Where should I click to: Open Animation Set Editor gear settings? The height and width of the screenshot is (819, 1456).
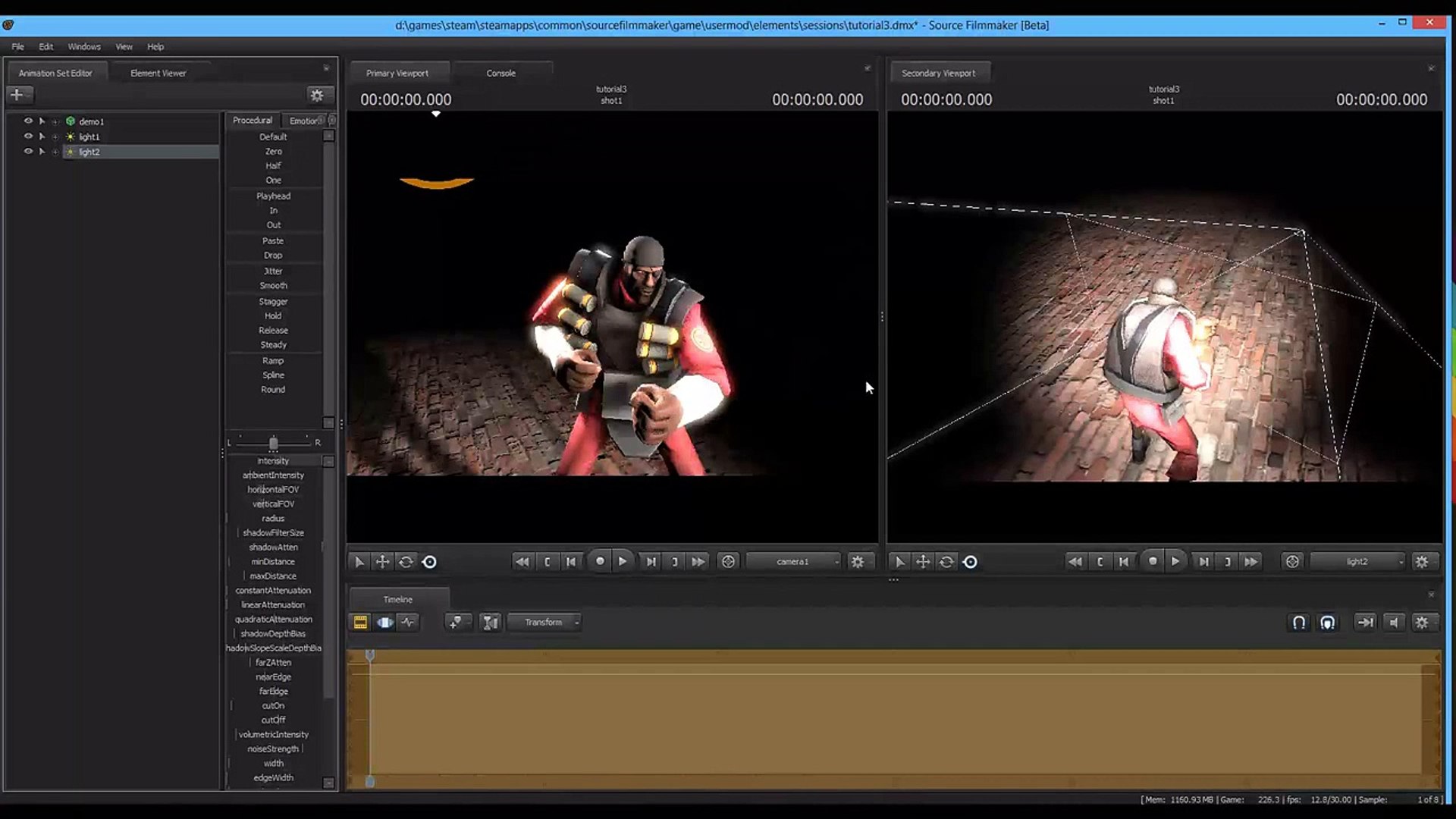[317, 95]
